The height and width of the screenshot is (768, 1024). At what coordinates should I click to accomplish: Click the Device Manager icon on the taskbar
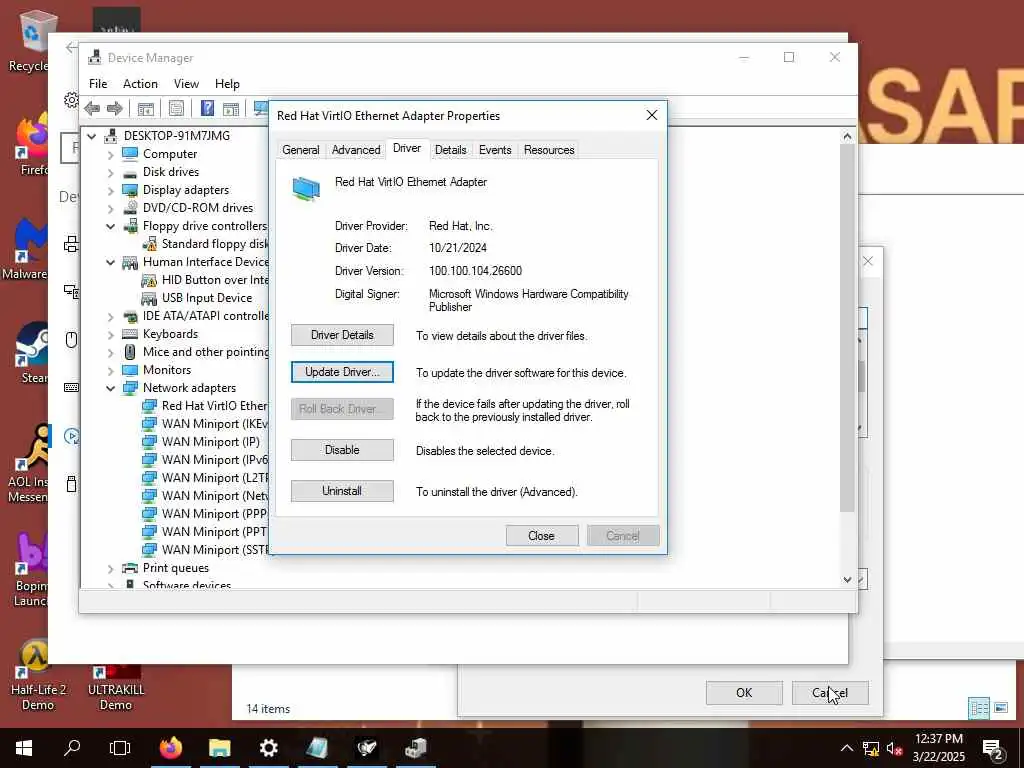pyautogui.click(x=415, y=748)
